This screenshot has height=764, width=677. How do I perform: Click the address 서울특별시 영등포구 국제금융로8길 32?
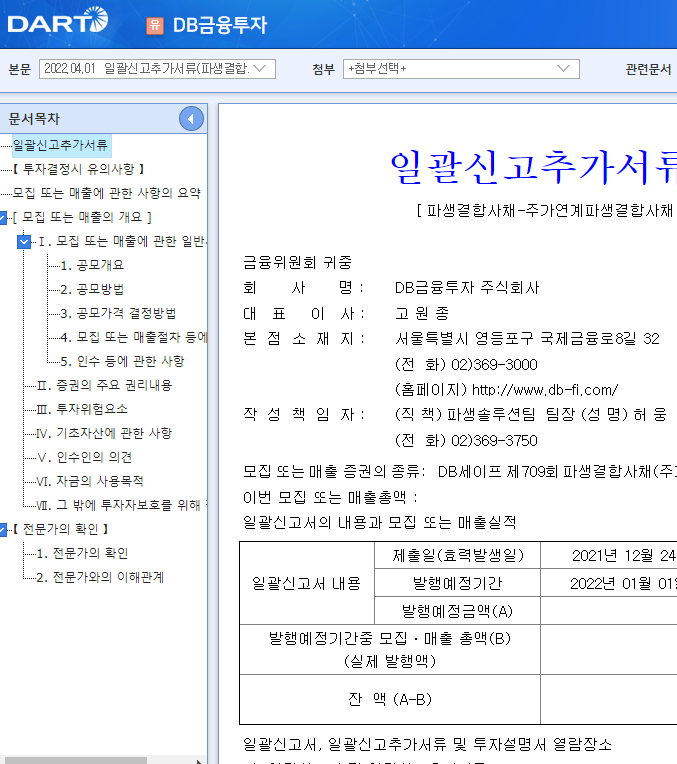(x=527, y=339)
